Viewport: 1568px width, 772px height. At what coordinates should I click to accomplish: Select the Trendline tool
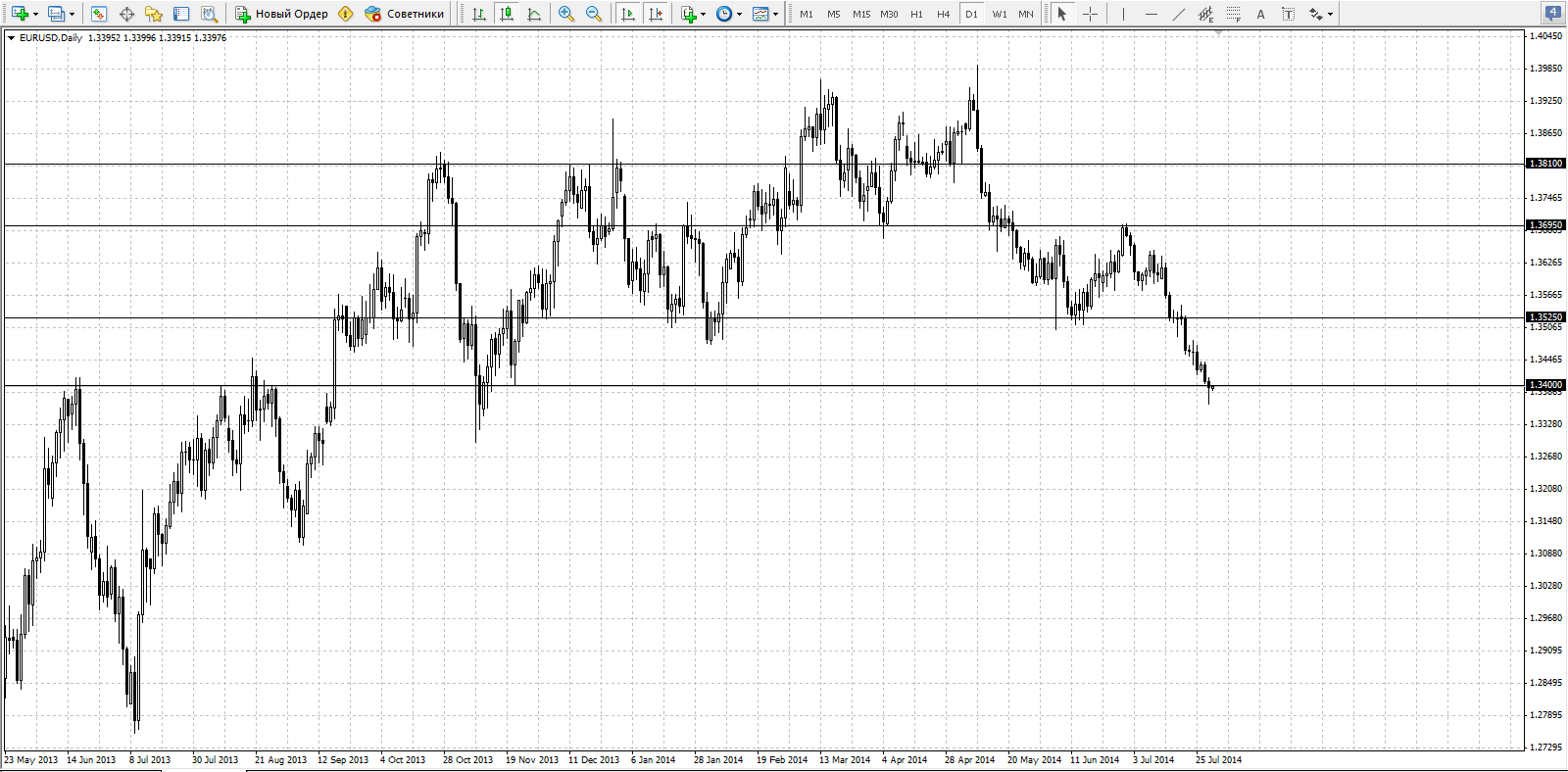pos(1178,14)
